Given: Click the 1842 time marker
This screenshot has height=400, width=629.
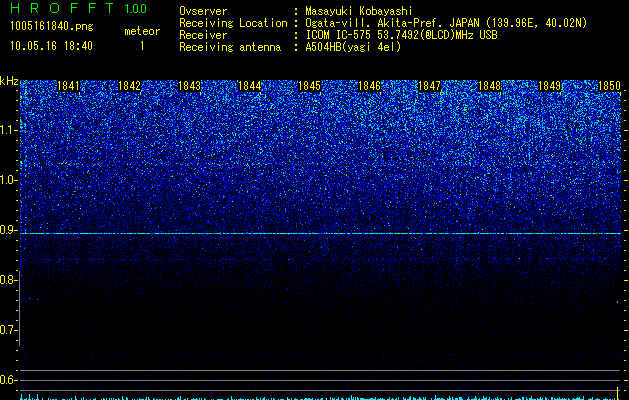Looking at the screenshot, I should (130, 86).
